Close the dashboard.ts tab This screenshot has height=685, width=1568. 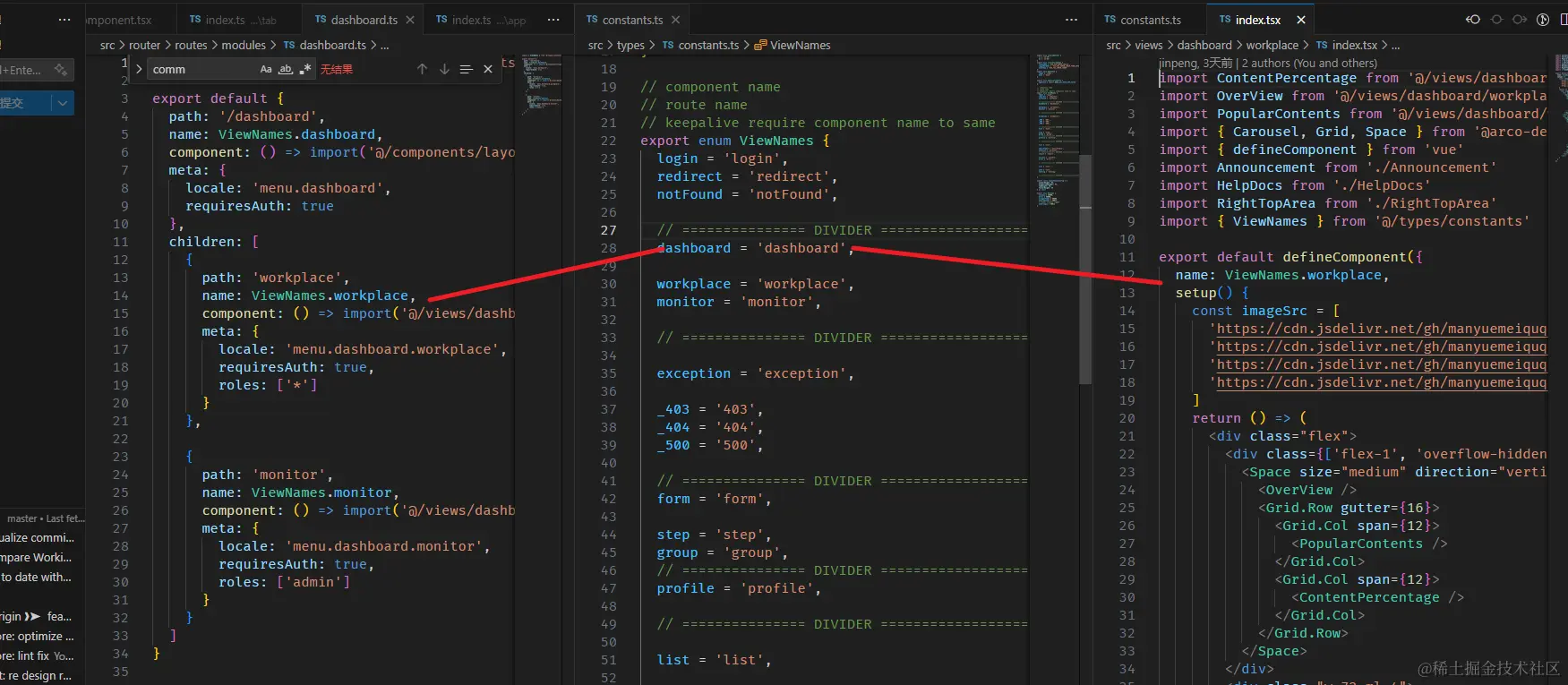[x=410, y=20]
